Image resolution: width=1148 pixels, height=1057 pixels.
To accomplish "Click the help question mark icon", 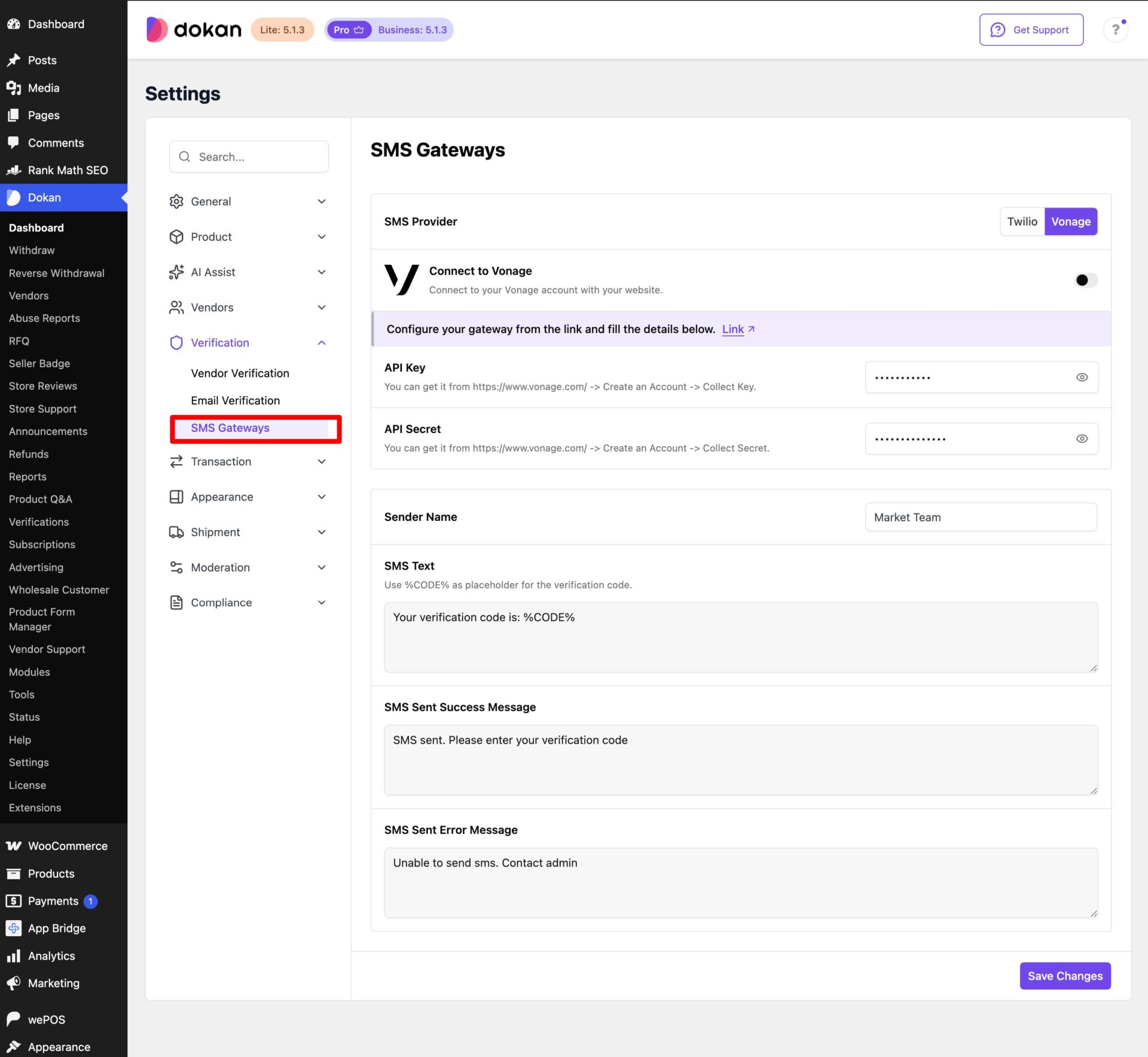I will pyautogui.click(x=1115, y=29).
